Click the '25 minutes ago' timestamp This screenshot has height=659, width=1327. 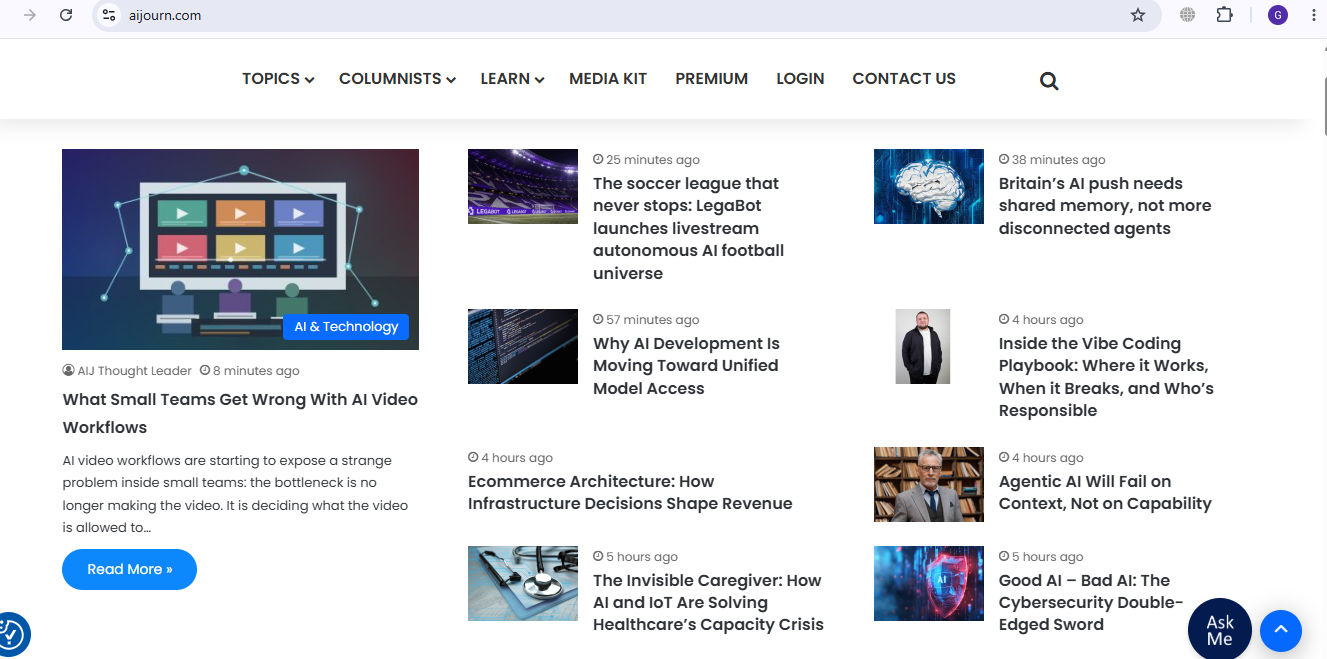(x=646, y=160)
